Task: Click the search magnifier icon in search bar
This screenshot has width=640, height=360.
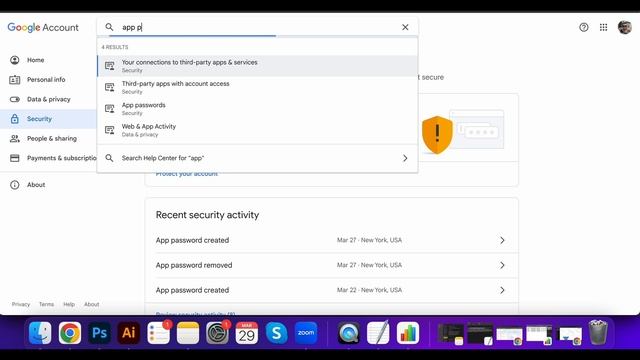Action: (109, 27)
